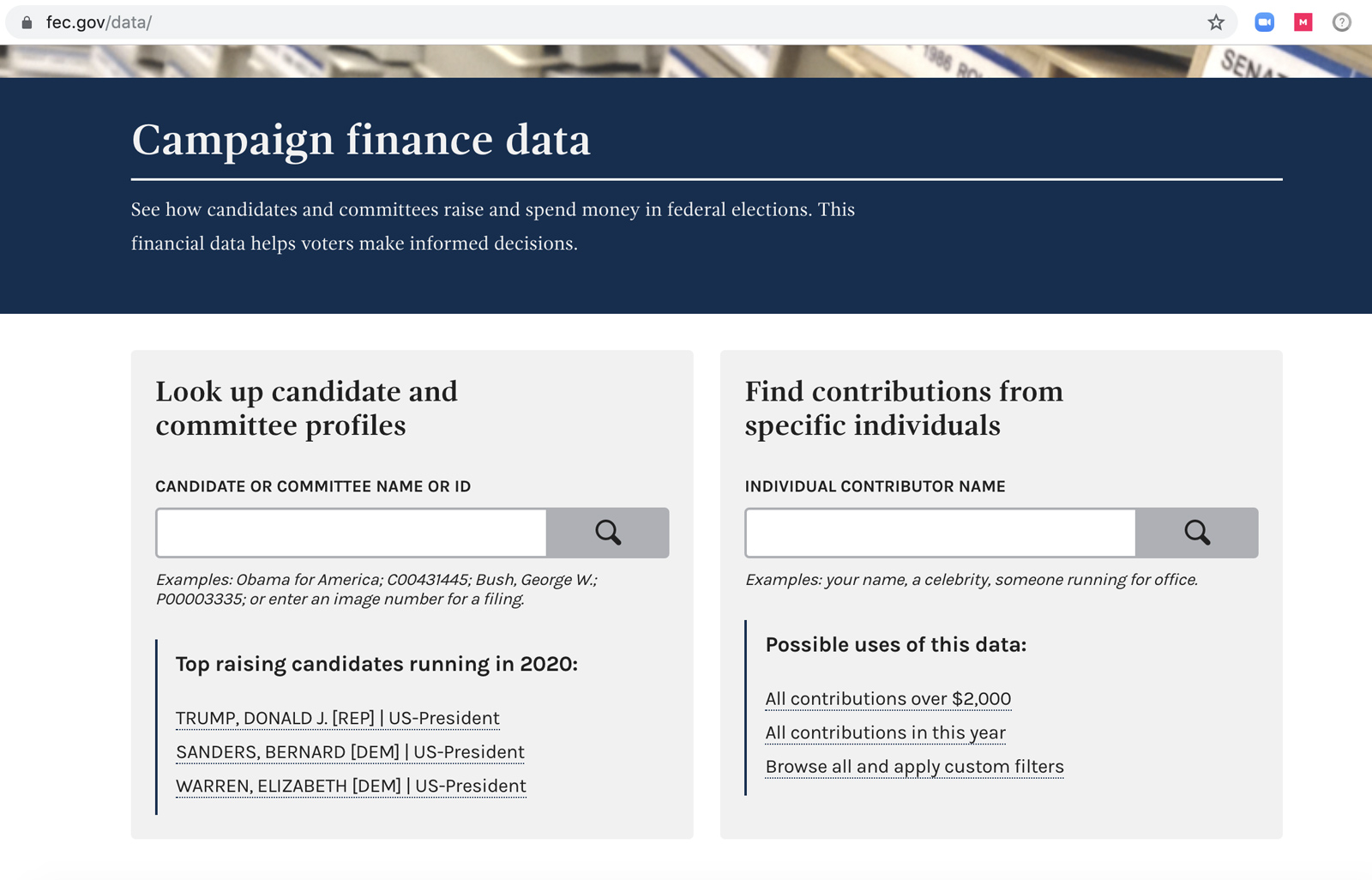Click inside the individual contributor name field
The width and height of the screenshot is (1372, 880).
940,533
